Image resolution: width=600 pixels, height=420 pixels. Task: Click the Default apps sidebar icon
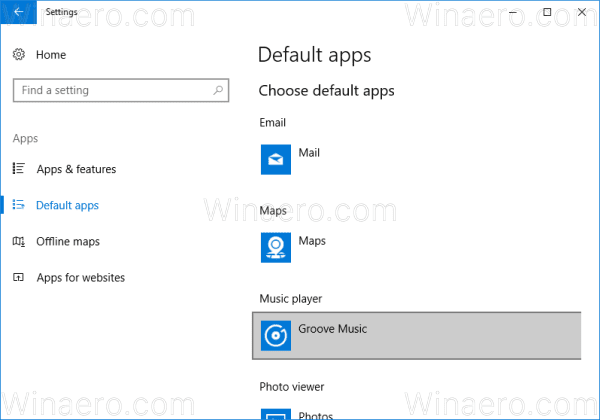(x=18, y=205)
